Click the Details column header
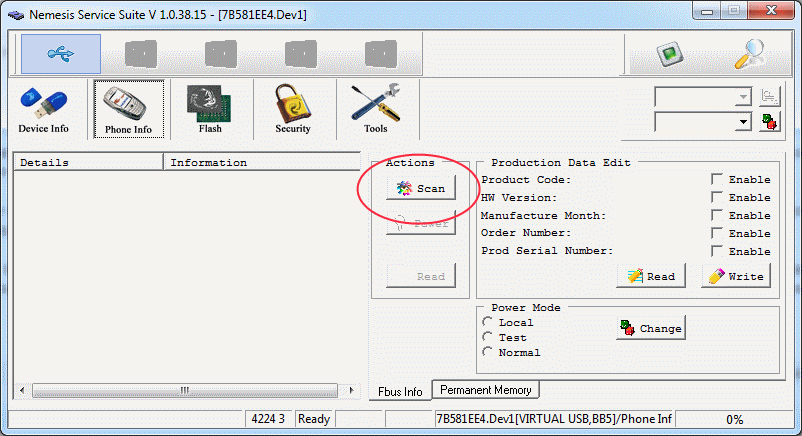Image resolution: width=802 pixels, height=436 pixels. click(88, 162)
